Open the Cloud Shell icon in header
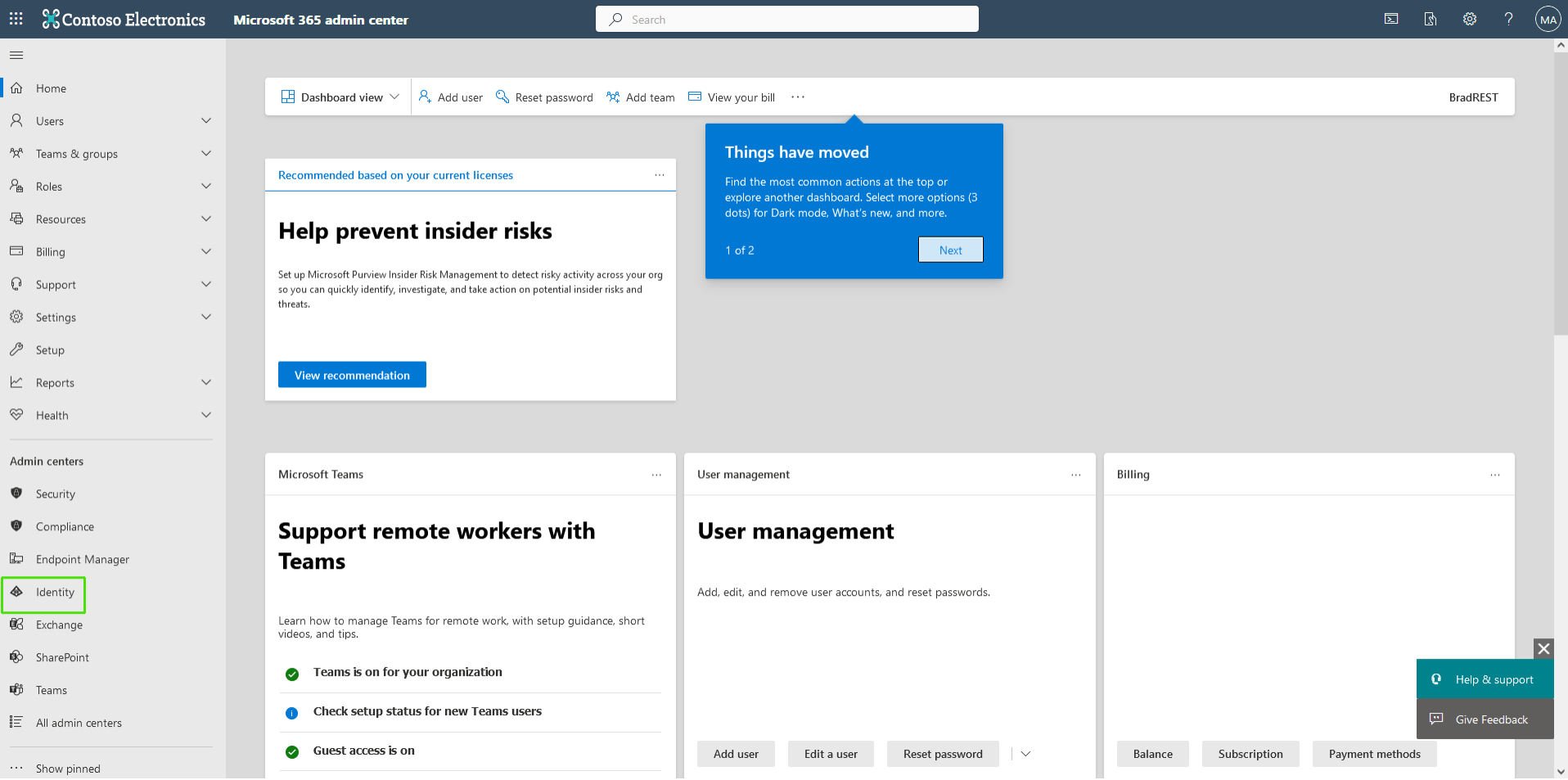The image size is (1568, 780). (1391, 19)
